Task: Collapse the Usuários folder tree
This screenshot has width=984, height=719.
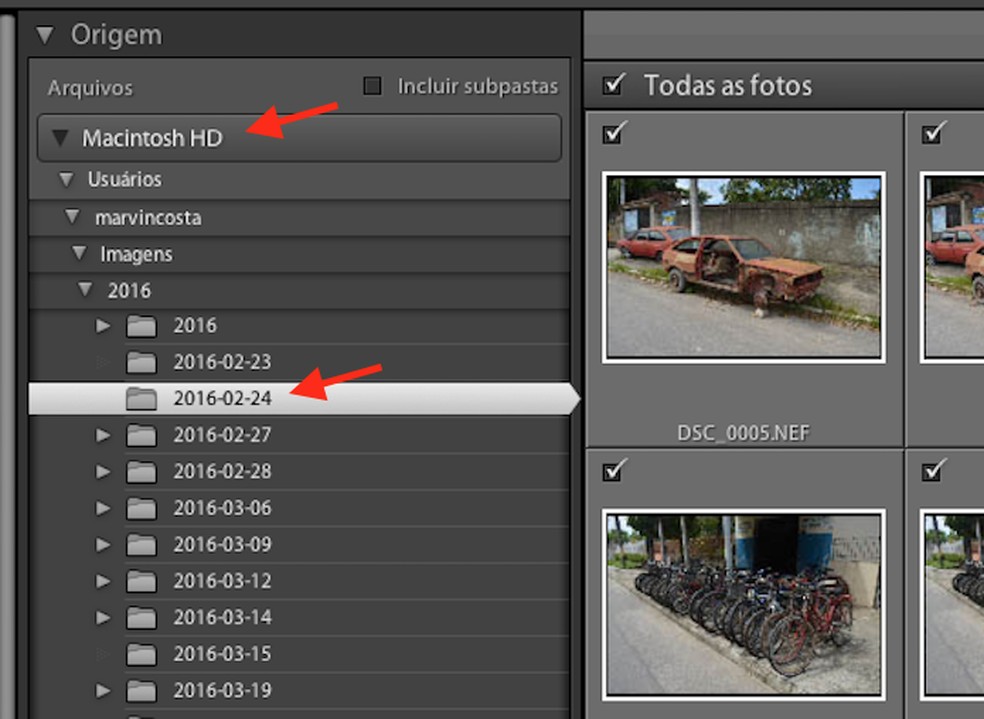Action: (x=65, y=179)
